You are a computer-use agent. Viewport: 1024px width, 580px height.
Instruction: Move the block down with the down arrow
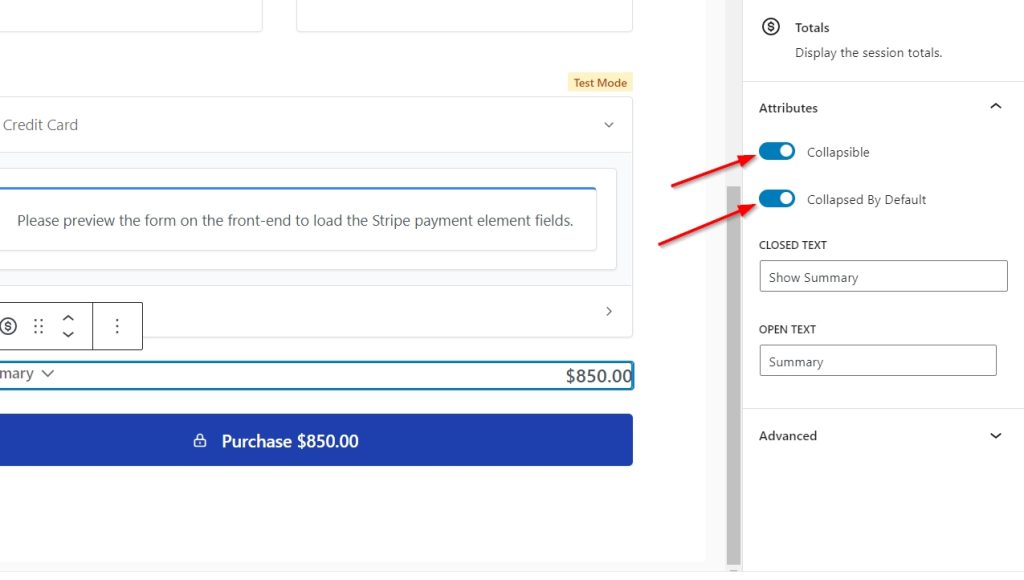(x=68, y=334)
